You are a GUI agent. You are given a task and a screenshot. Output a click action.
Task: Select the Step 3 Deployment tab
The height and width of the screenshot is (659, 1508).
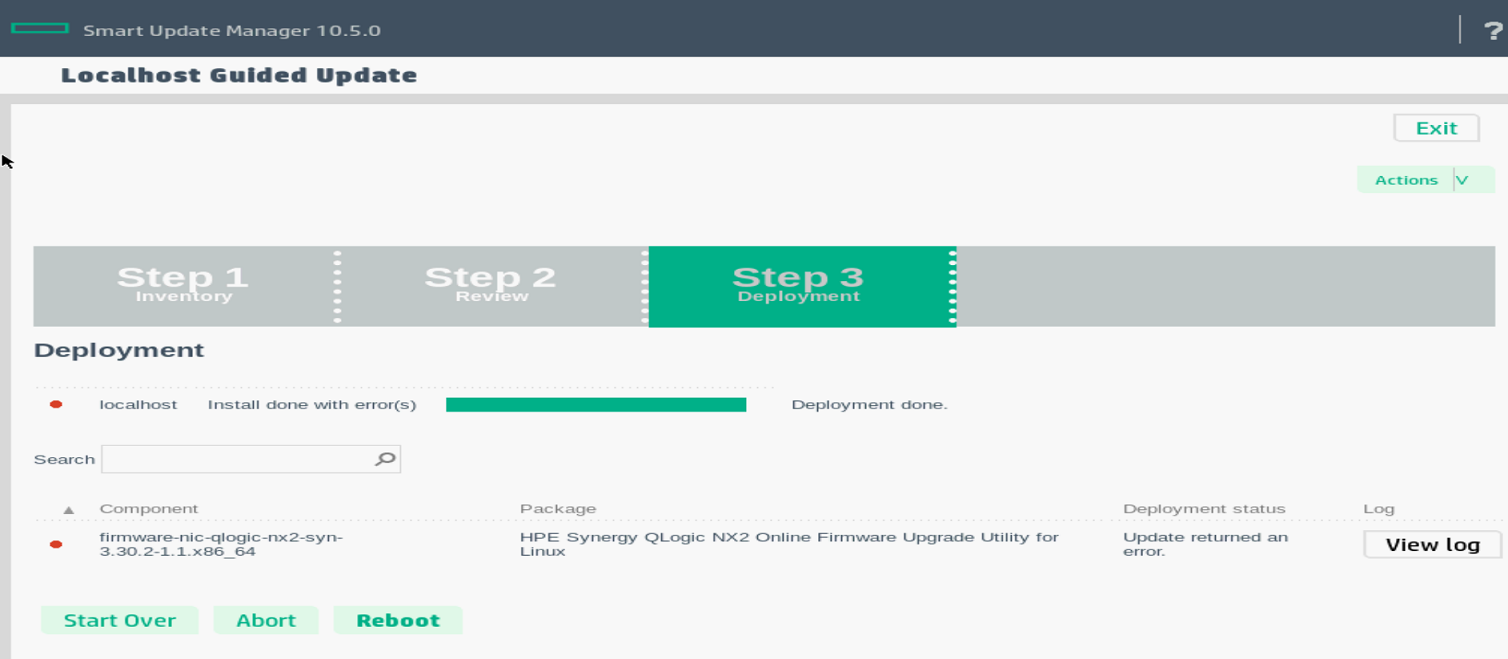click(x=799, y=286)
